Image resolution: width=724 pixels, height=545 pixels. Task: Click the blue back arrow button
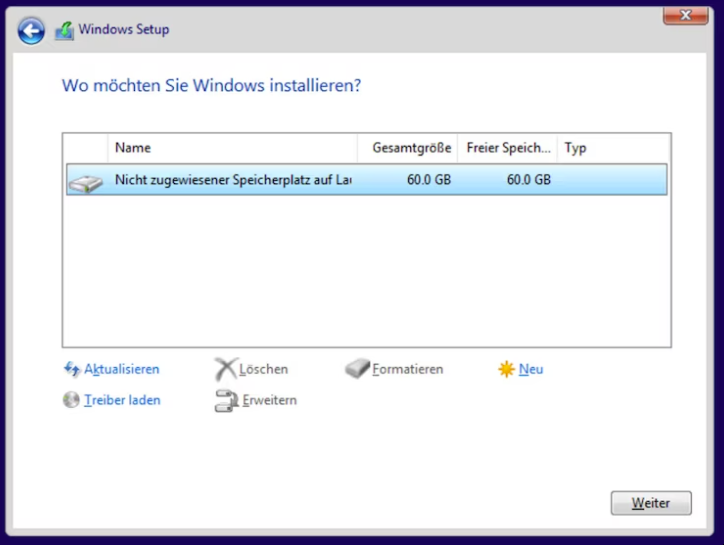click(x=31, y=31)
